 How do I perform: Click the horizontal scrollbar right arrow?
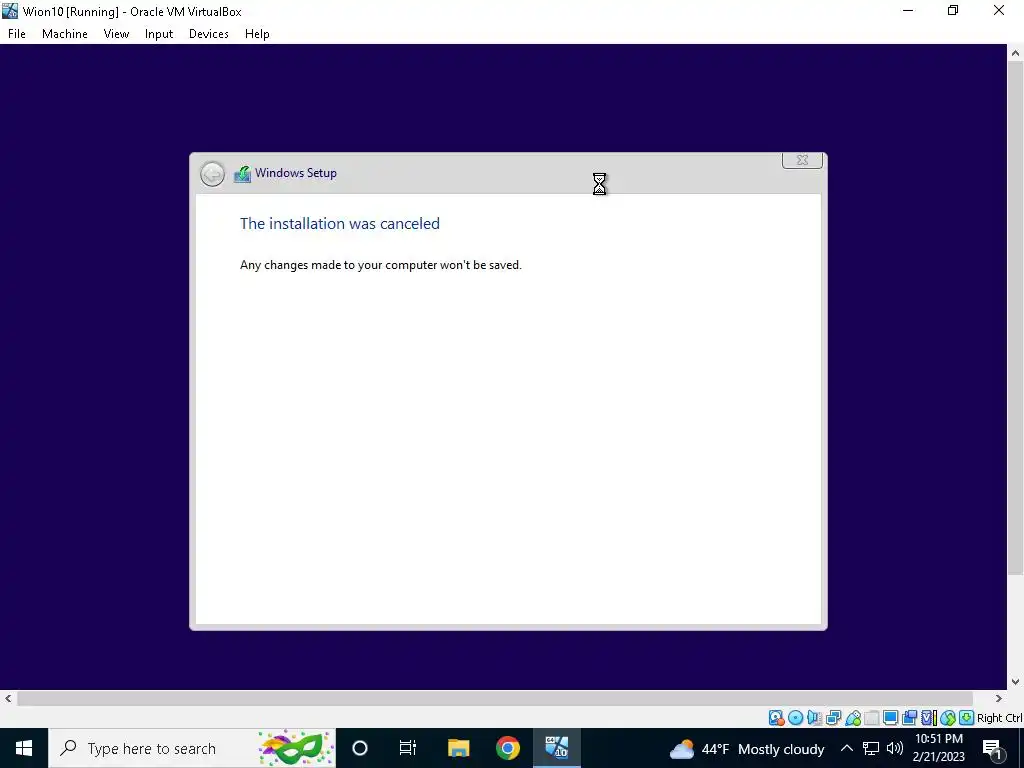coord(998,698)
